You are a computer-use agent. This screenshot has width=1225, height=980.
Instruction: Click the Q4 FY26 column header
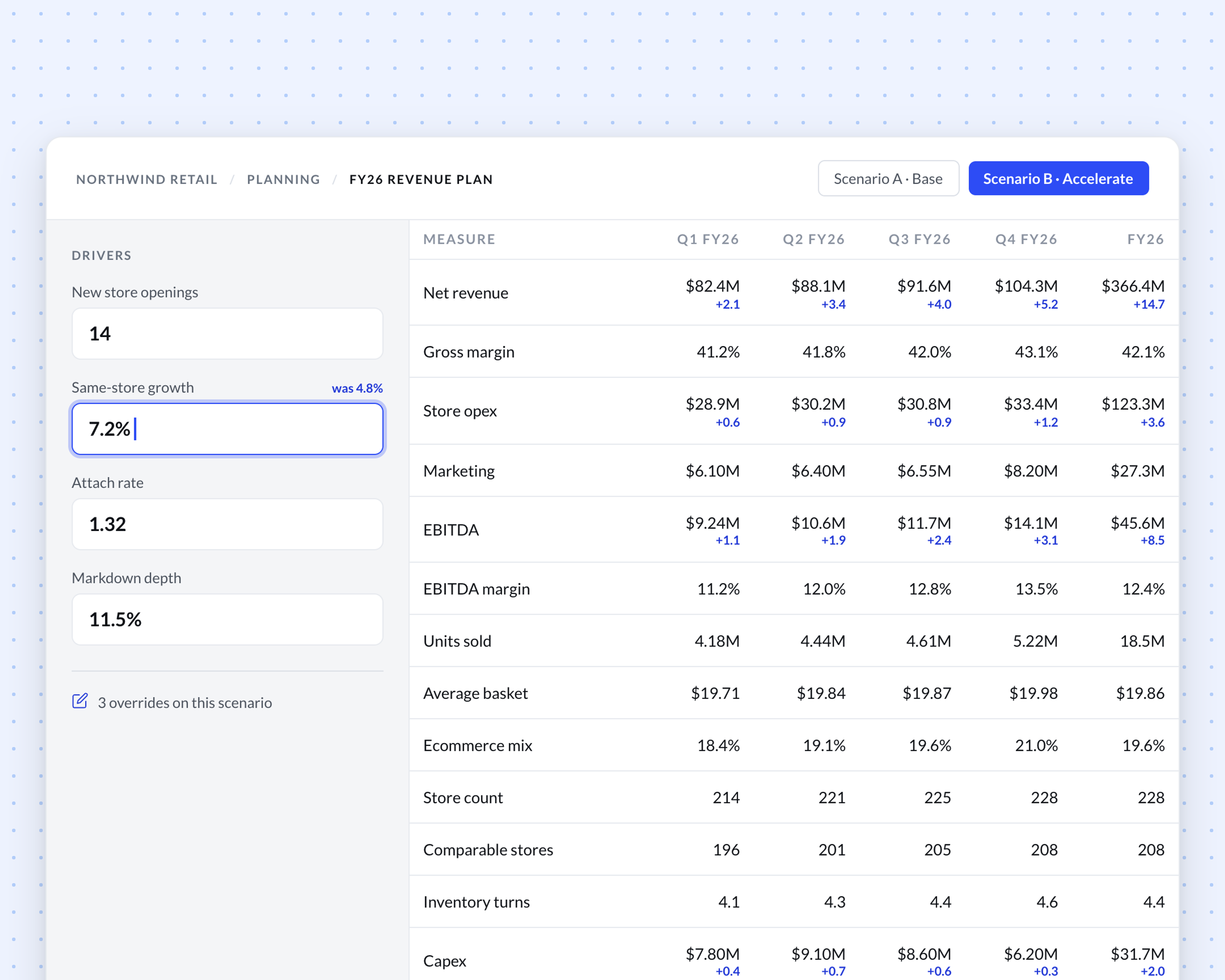pyautogui.click(x=1026, y=239)
